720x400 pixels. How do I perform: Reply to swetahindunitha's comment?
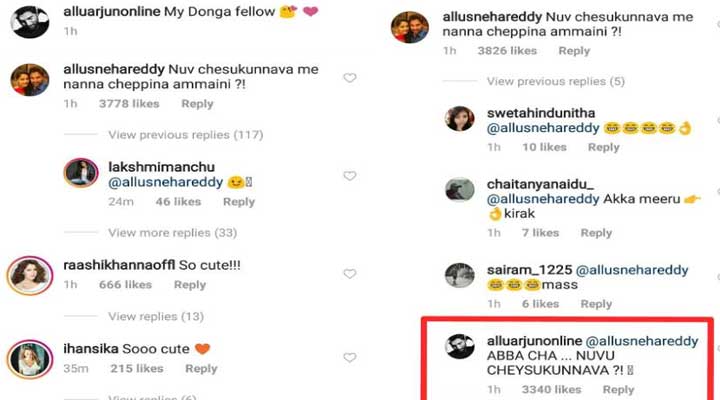(604, 147)
